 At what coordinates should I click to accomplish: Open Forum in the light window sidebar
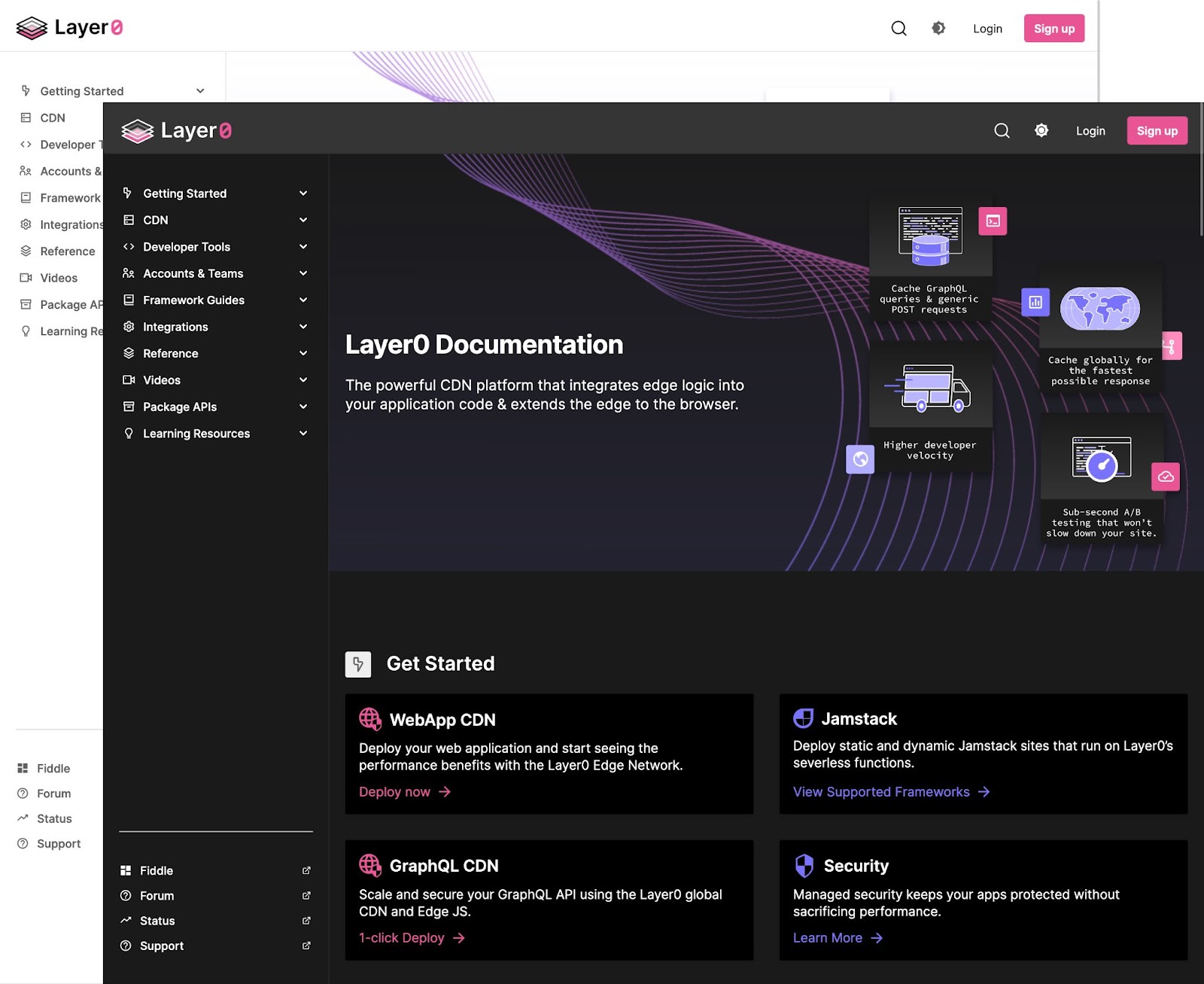click(x=54, y=794)
